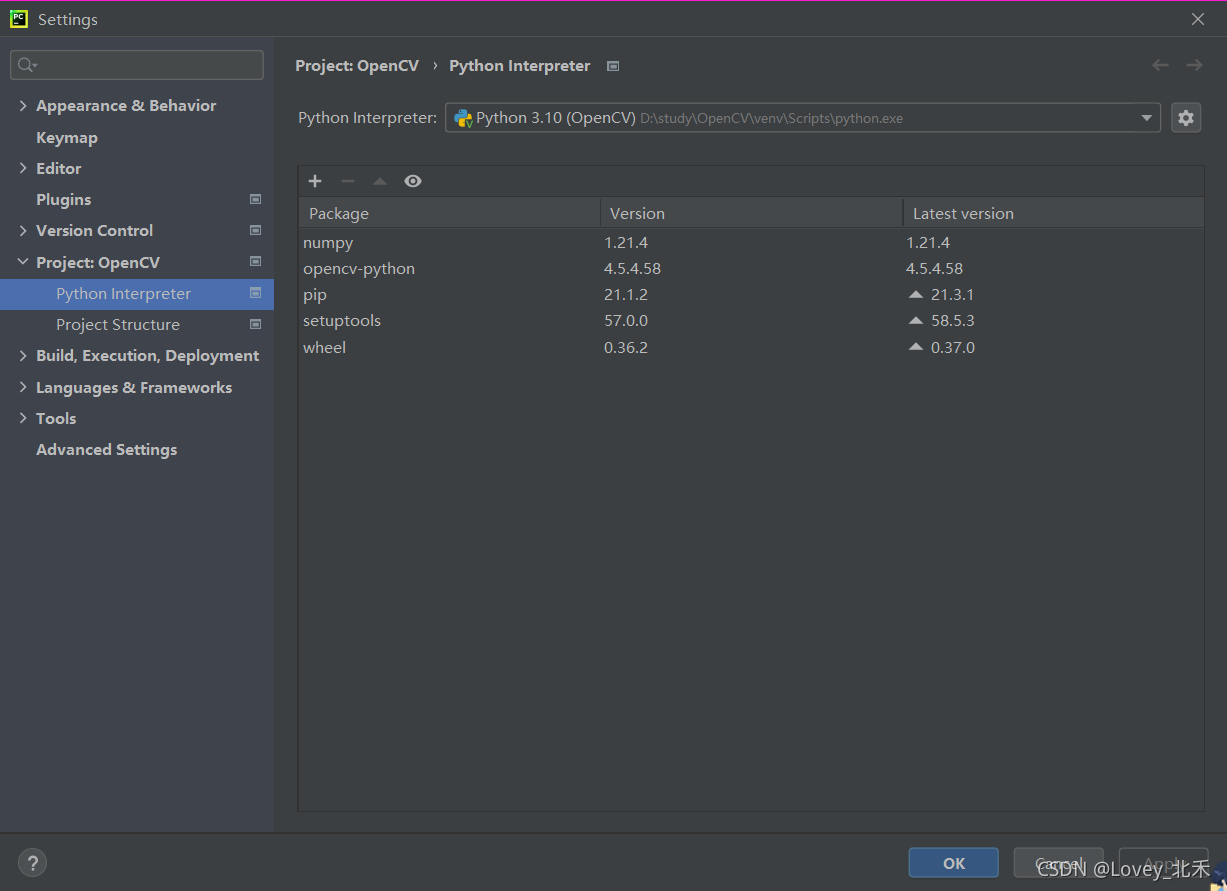Open the Python Interpreter dropdown
This screenshot has width=1227, height=891.
1147,118
